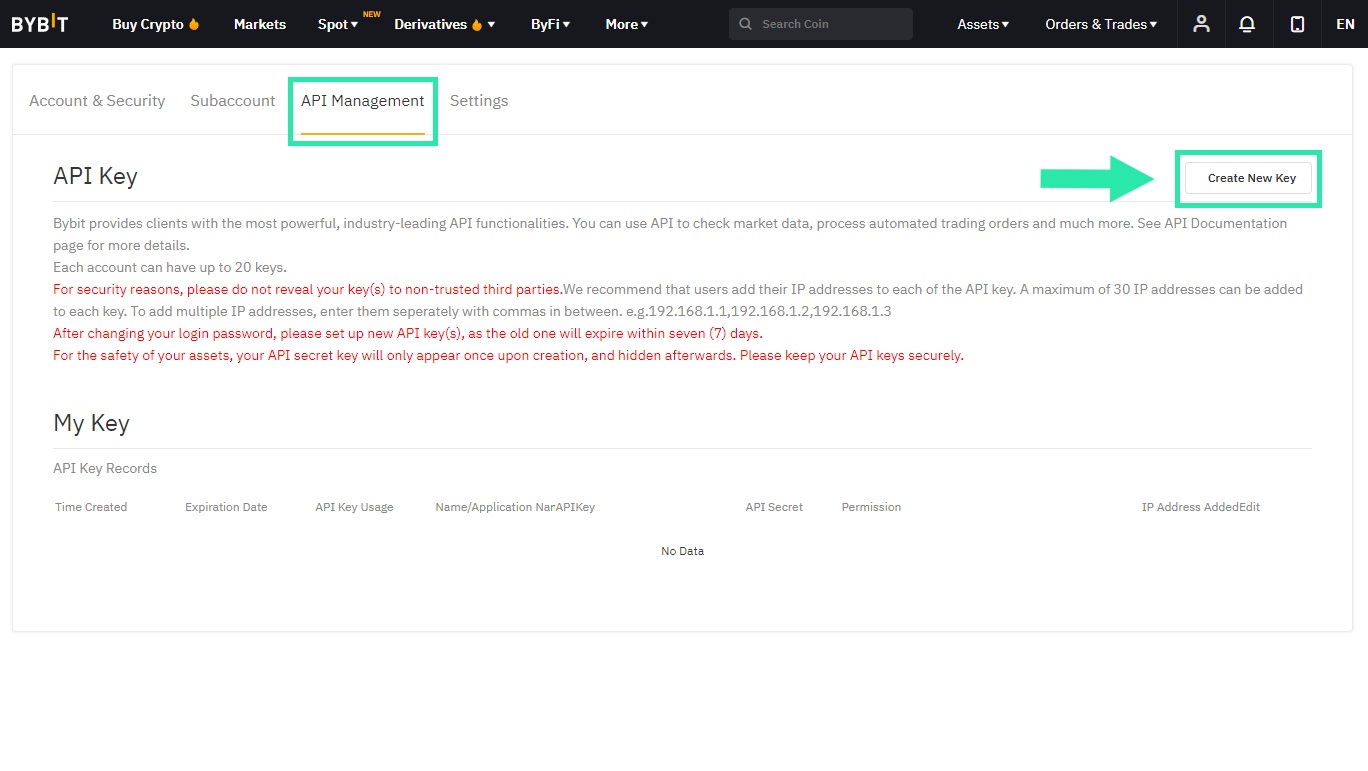Click the login password expiry warning text
This screenshot has height=771, width=1368.
[x=408, y=333]
